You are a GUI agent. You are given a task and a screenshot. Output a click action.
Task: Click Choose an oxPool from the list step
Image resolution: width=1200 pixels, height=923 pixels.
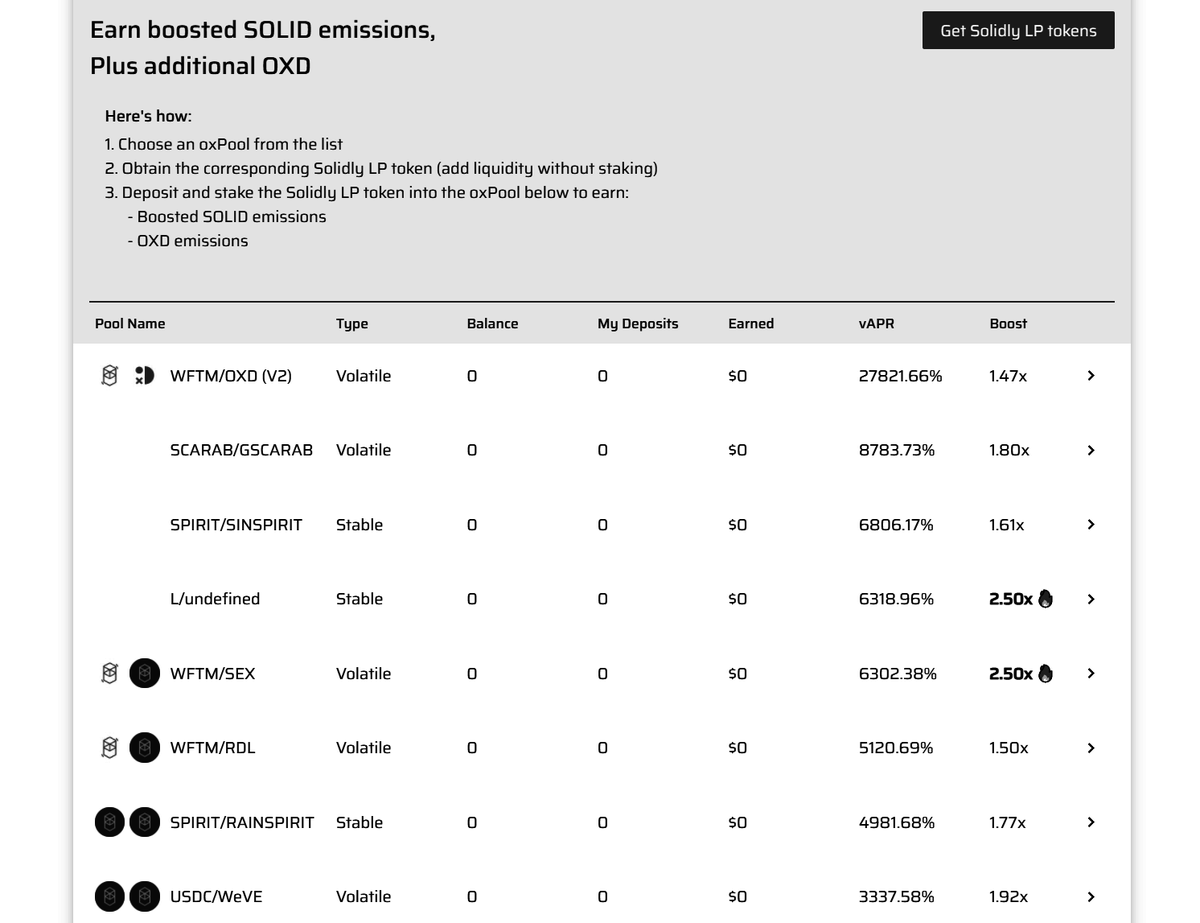(x=224, y=144)
